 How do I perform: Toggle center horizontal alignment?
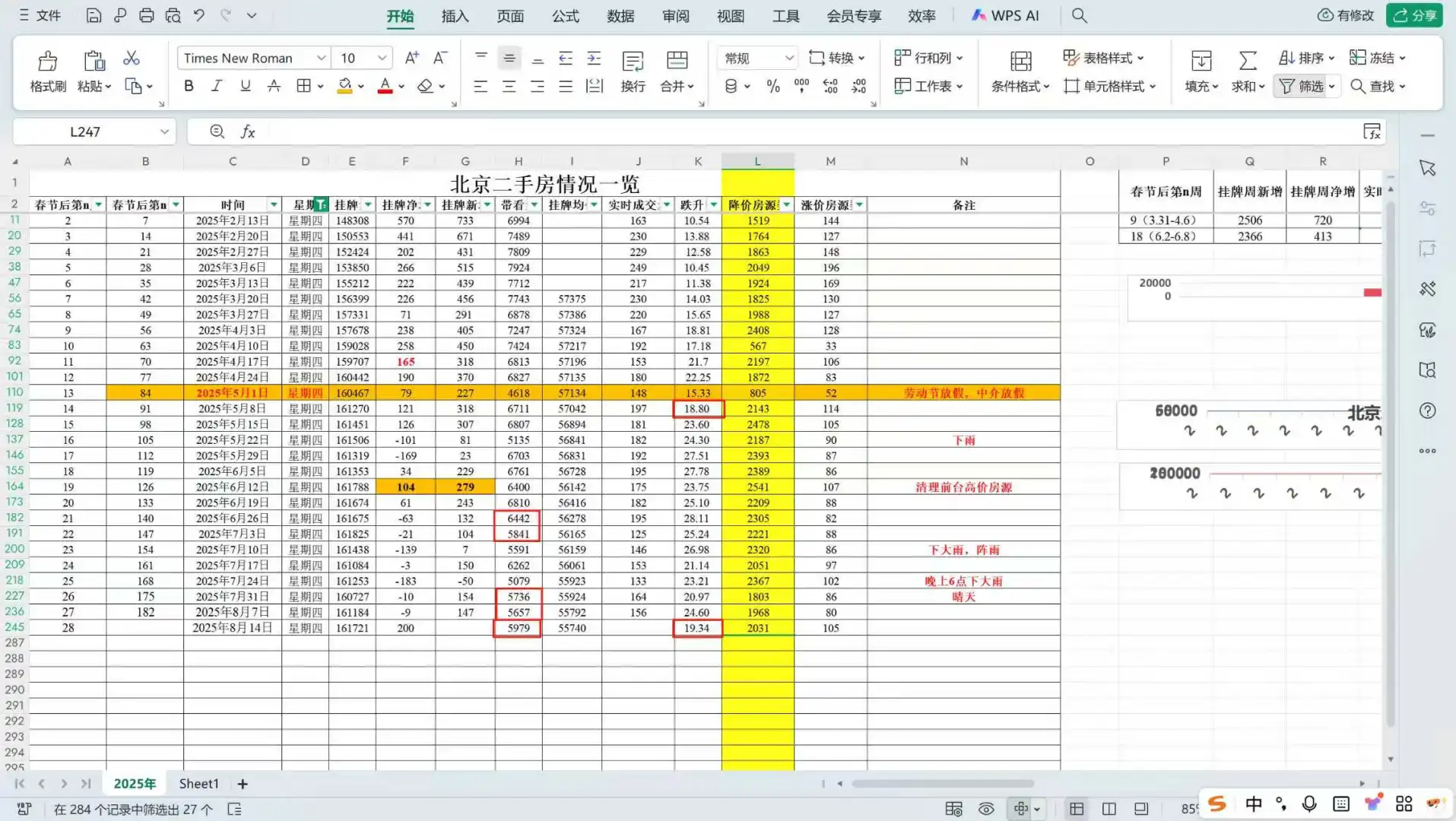click(509, 86)
